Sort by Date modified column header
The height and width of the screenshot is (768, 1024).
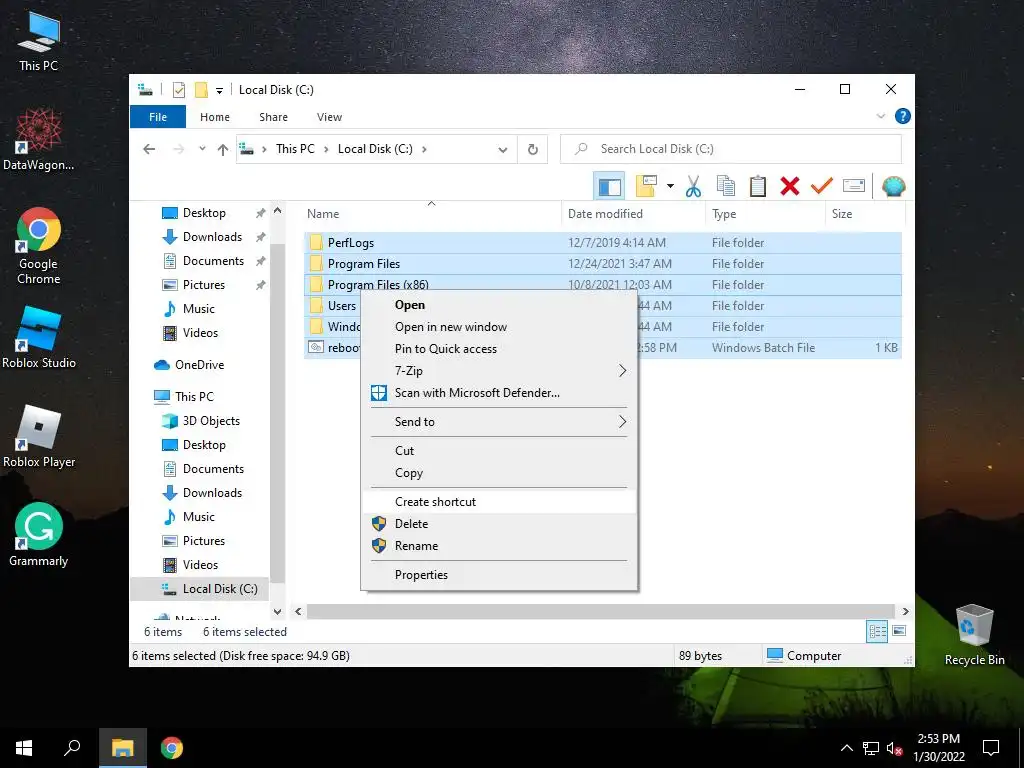633,214
